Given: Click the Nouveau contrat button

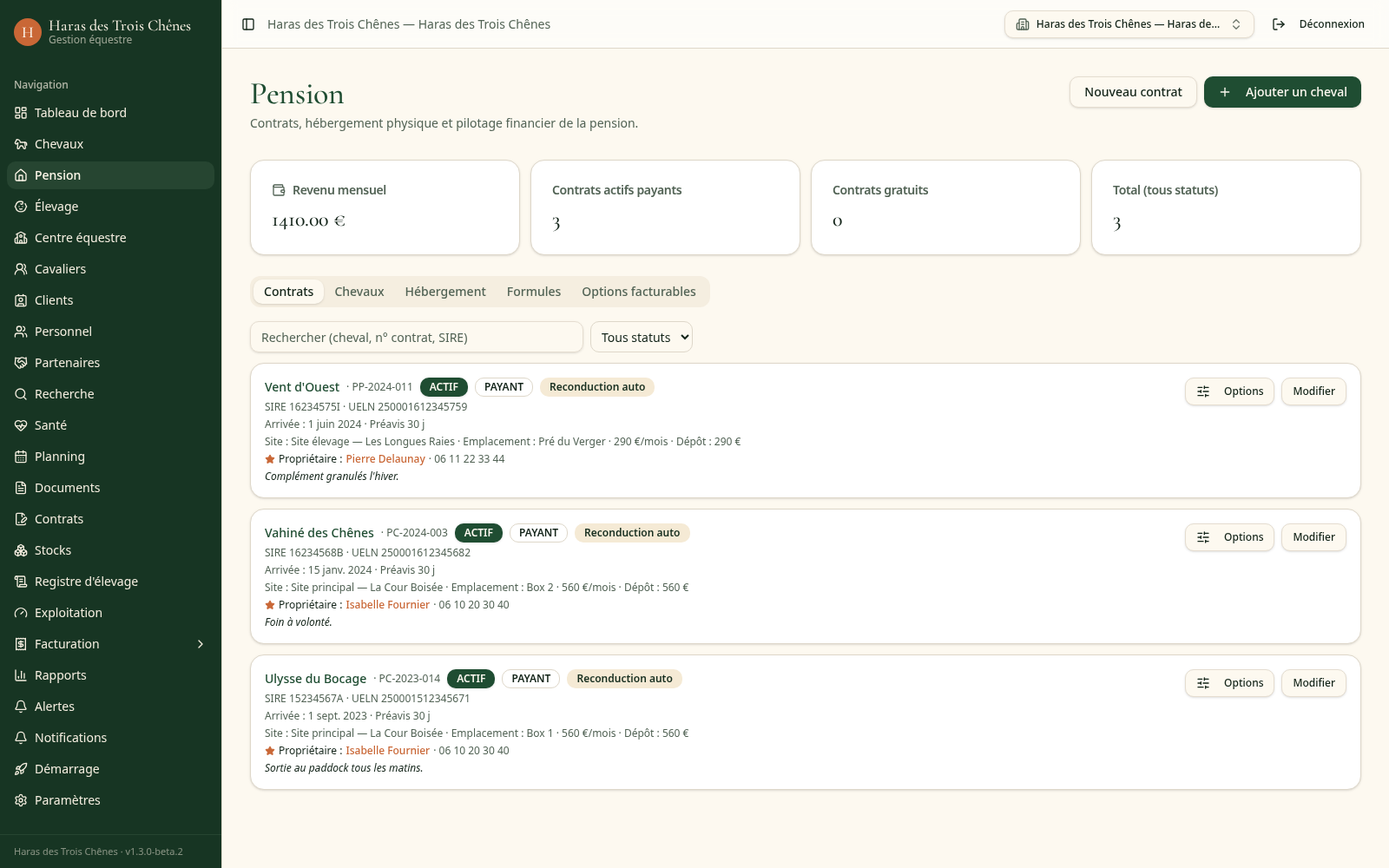Looking at the screenshot, I should tap(1133, 92).
